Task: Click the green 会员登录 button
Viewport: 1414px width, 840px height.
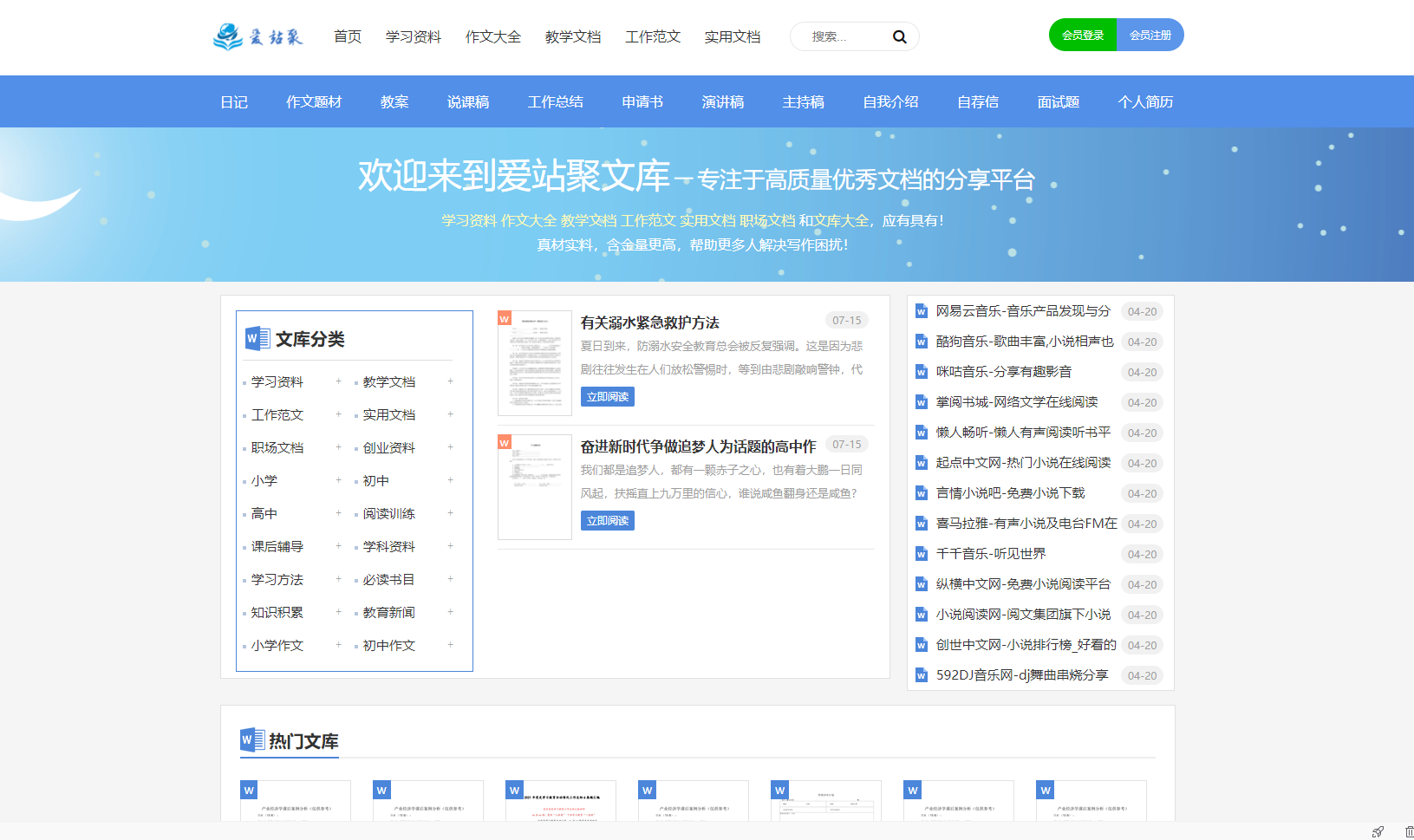Action: (1082, 35)
